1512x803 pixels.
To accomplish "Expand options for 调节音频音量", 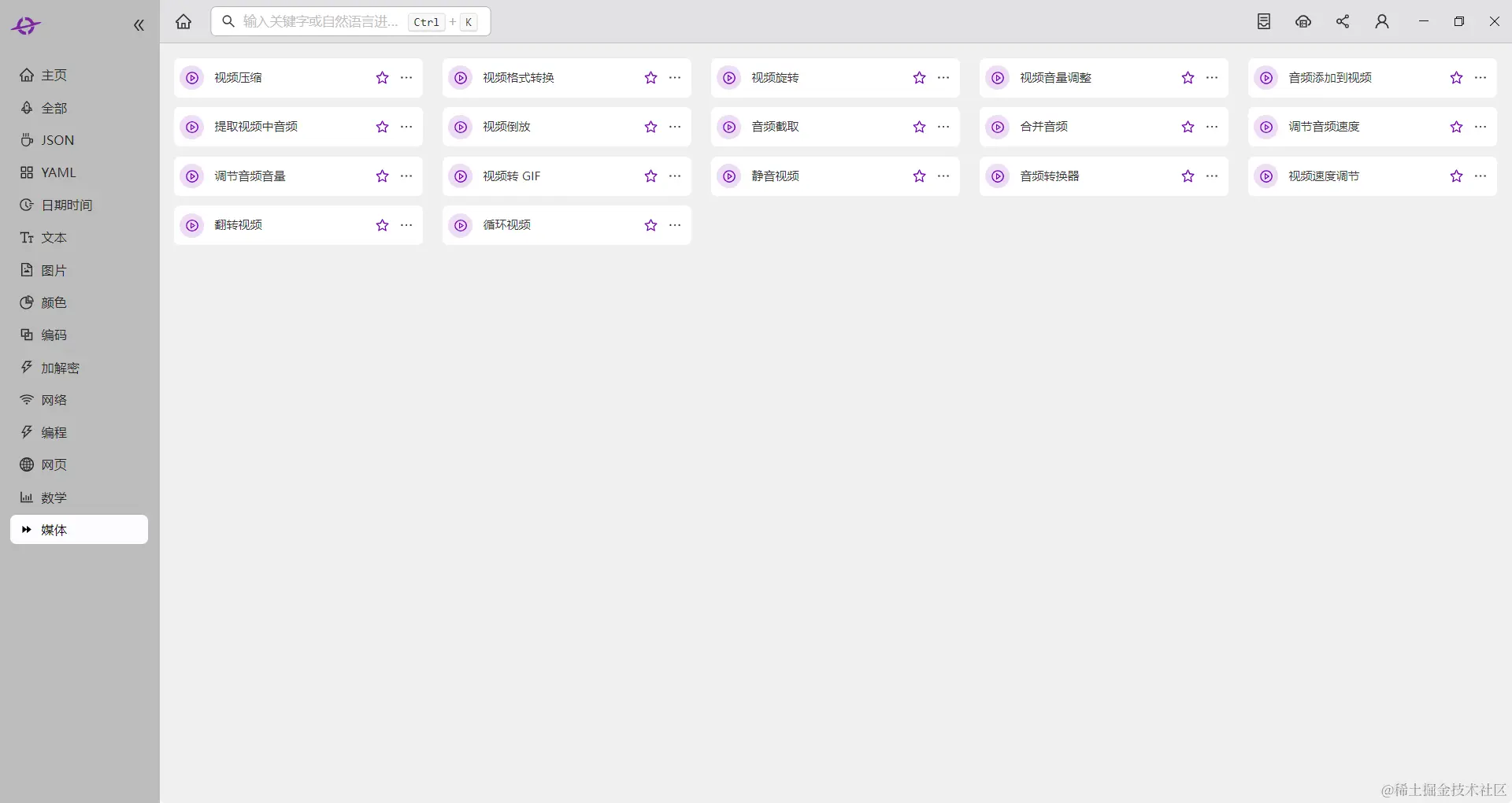I will (x=406, y=176).
